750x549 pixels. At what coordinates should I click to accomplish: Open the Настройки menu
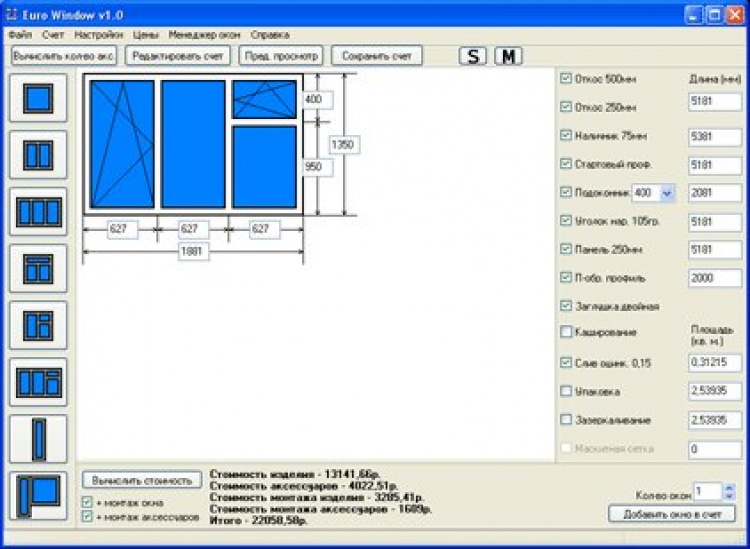[x=99, y=35]
